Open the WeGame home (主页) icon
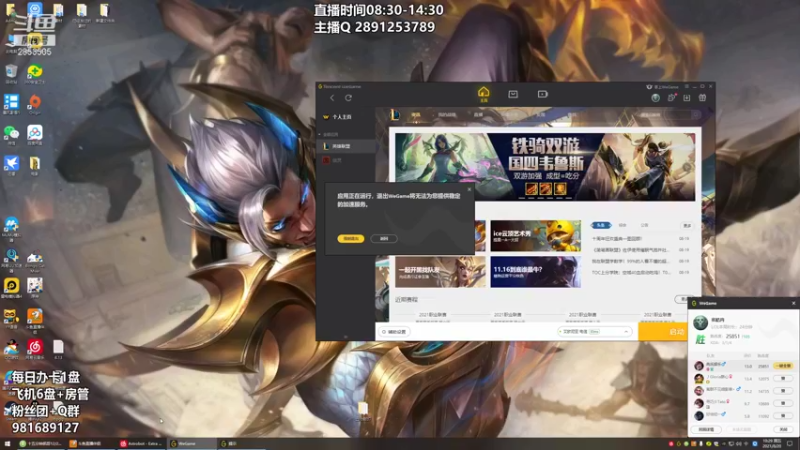800x450 pixels. 483,94
